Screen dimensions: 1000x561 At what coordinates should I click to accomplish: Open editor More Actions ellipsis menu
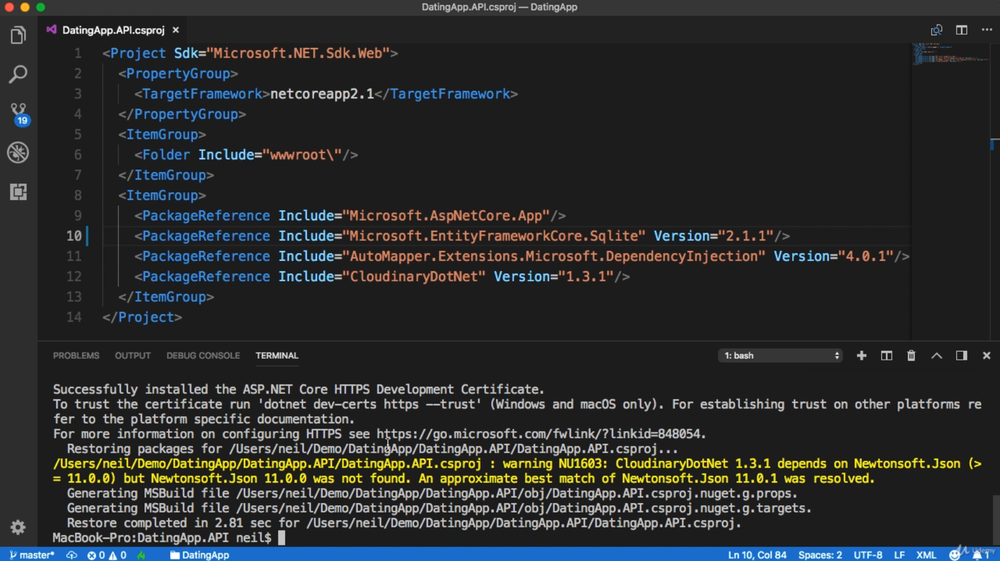(x=986, y=30)
